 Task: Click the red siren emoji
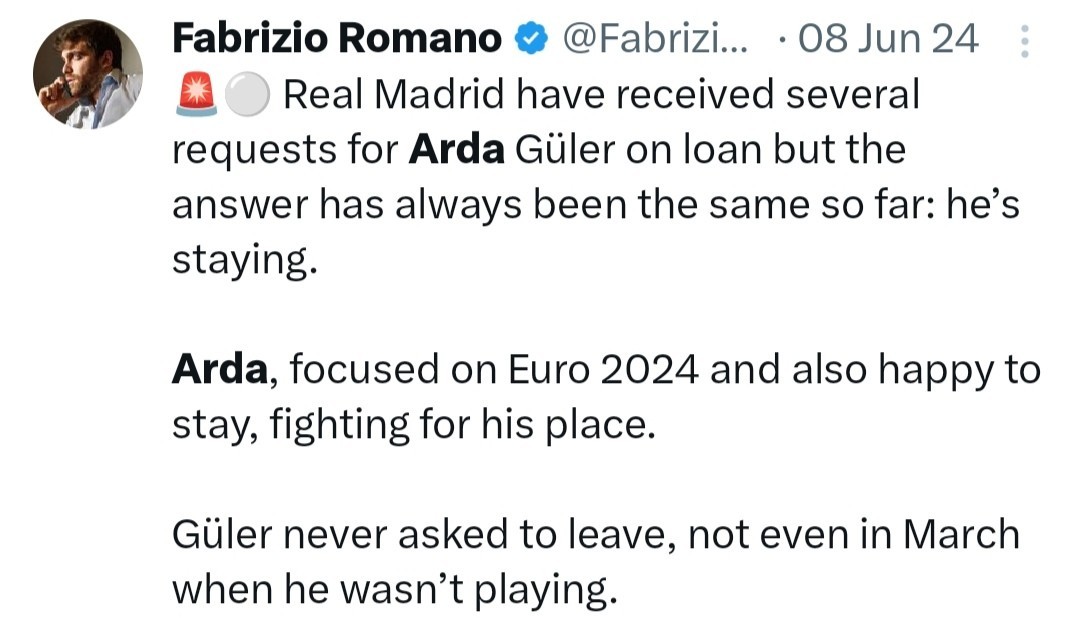[x=197, y=94]
